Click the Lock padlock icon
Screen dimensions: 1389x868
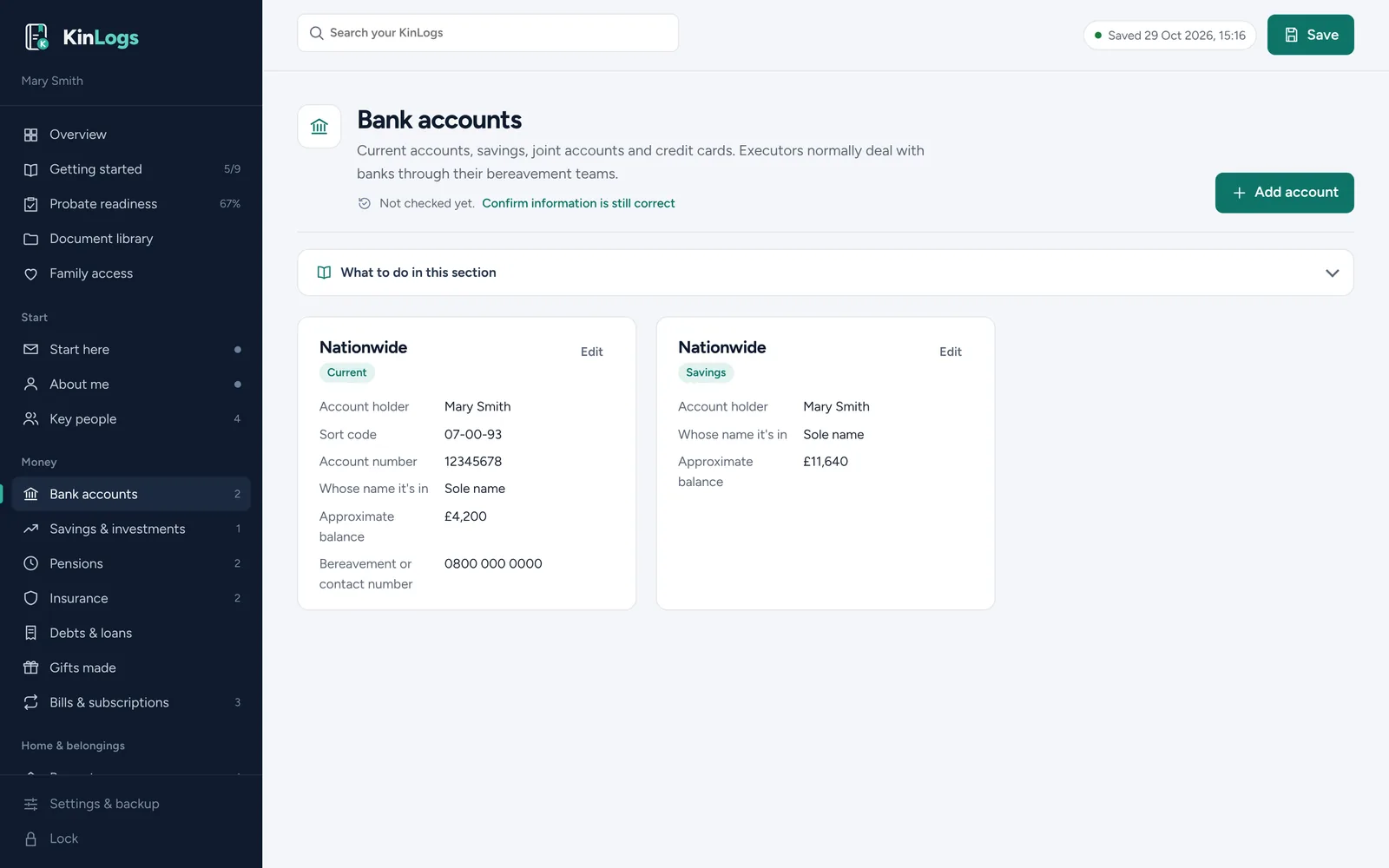31,838
